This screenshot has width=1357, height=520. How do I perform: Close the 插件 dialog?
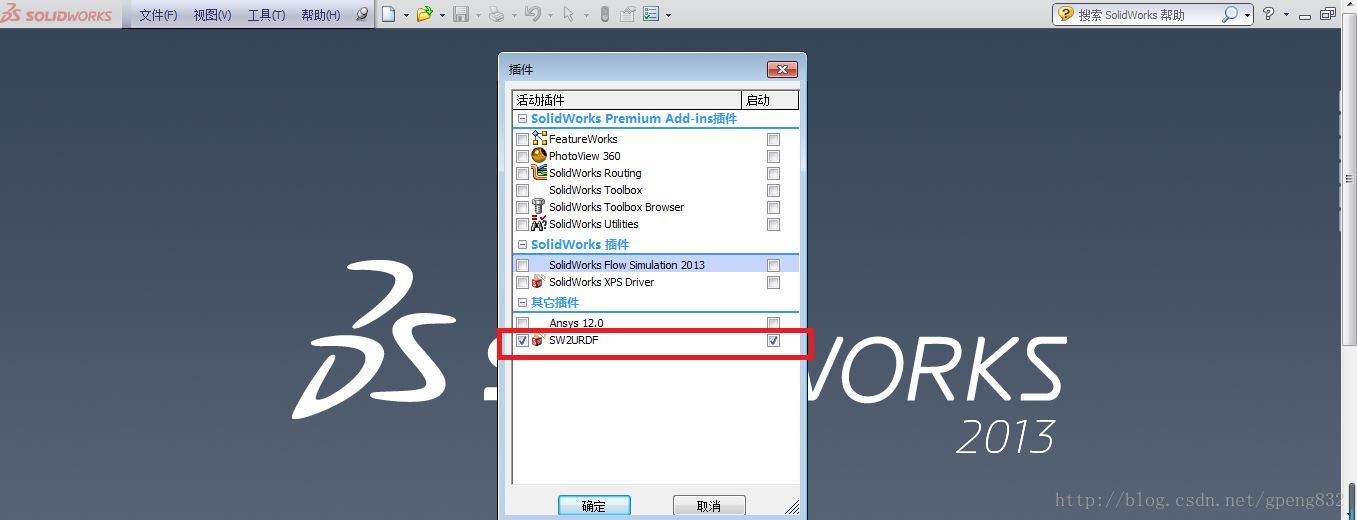pyautogui.click(x=782, y=69)
